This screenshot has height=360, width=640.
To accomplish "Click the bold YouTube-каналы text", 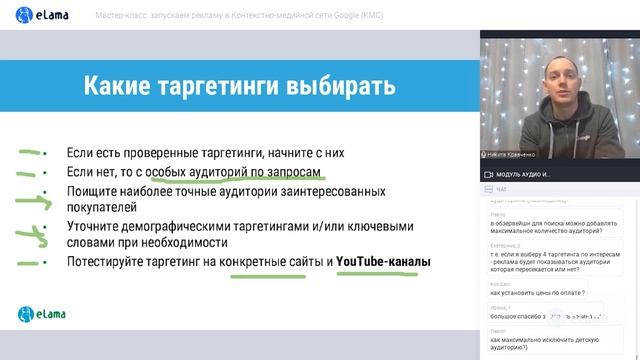I will point(383,262).
